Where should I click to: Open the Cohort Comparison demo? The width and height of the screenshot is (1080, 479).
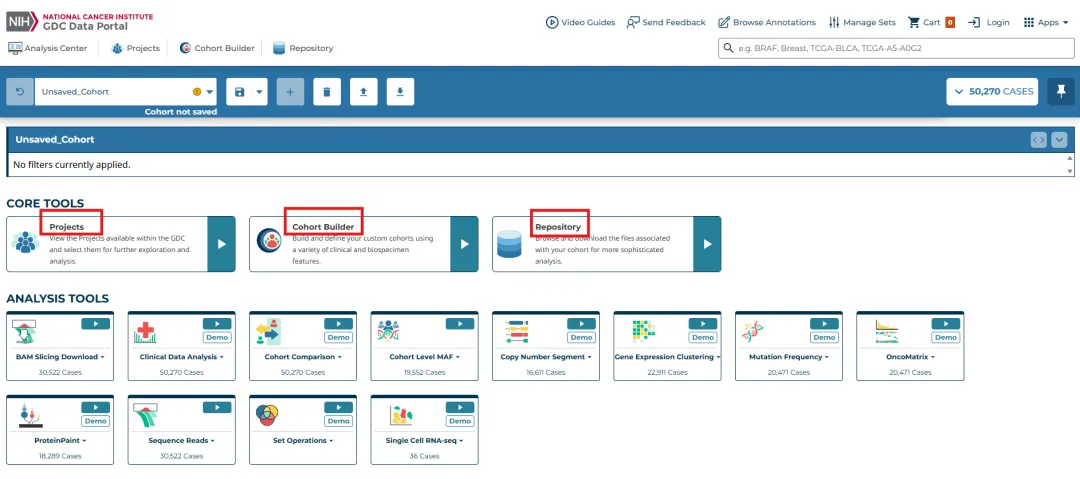(338, 338)
